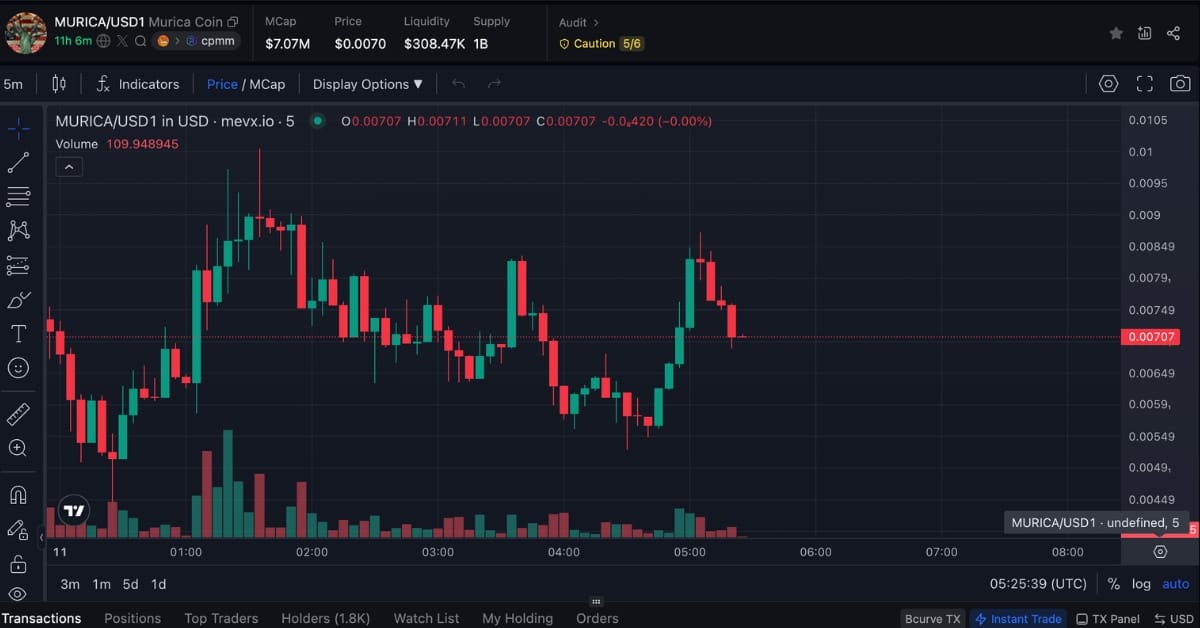Open the Orders tab
The image size is (1200, 628).
(x=597, y=618)
